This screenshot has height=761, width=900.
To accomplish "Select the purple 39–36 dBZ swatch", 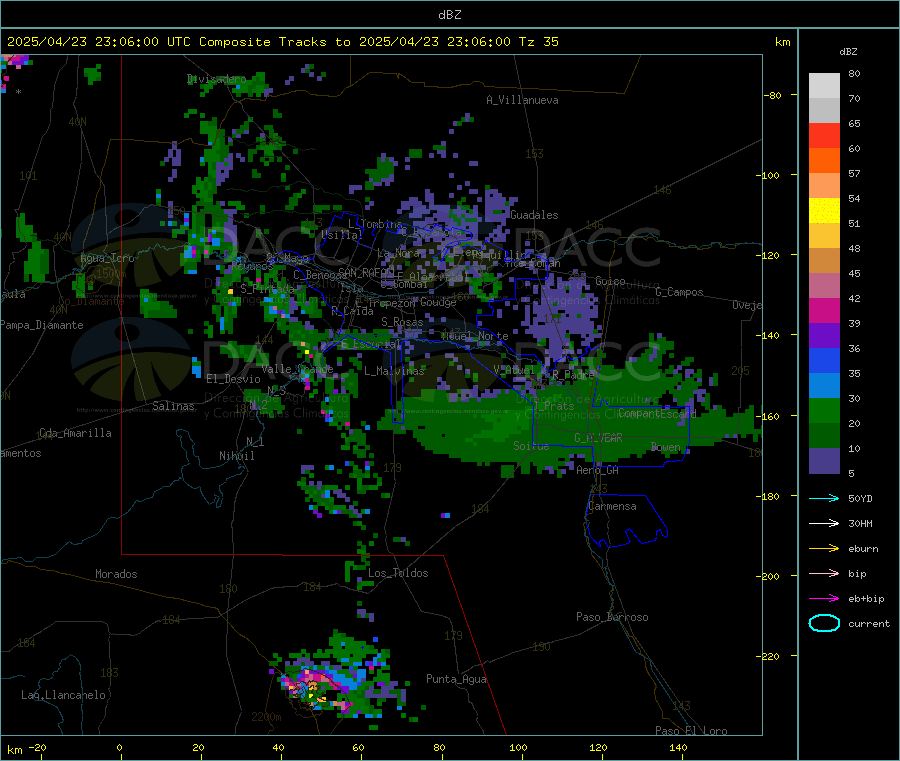I will click(x=824, y=336).
